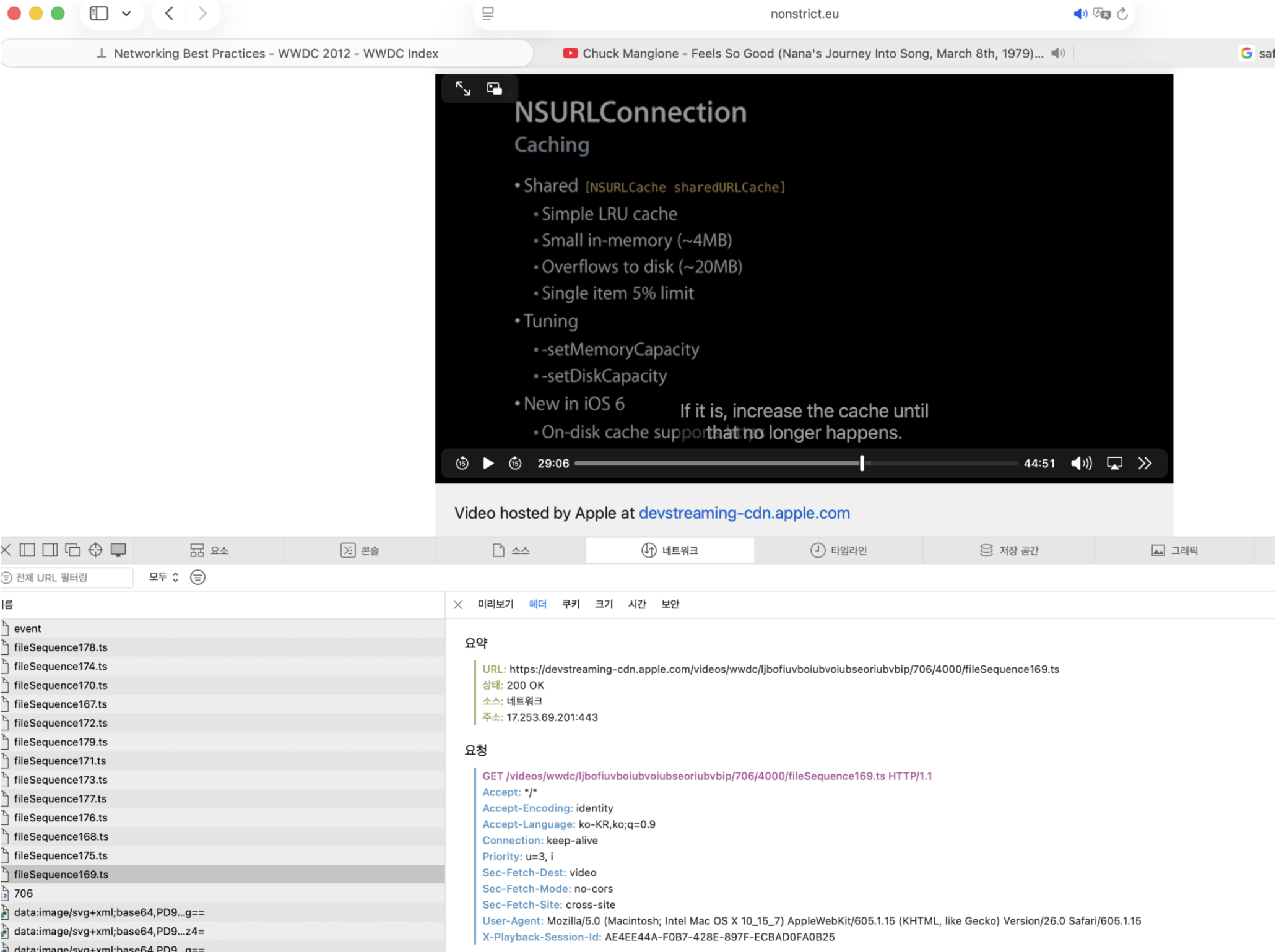Viewport: 1279px width, 952px height.
Task: Activate the element selection crosshair icon
Action: [95, 550]
